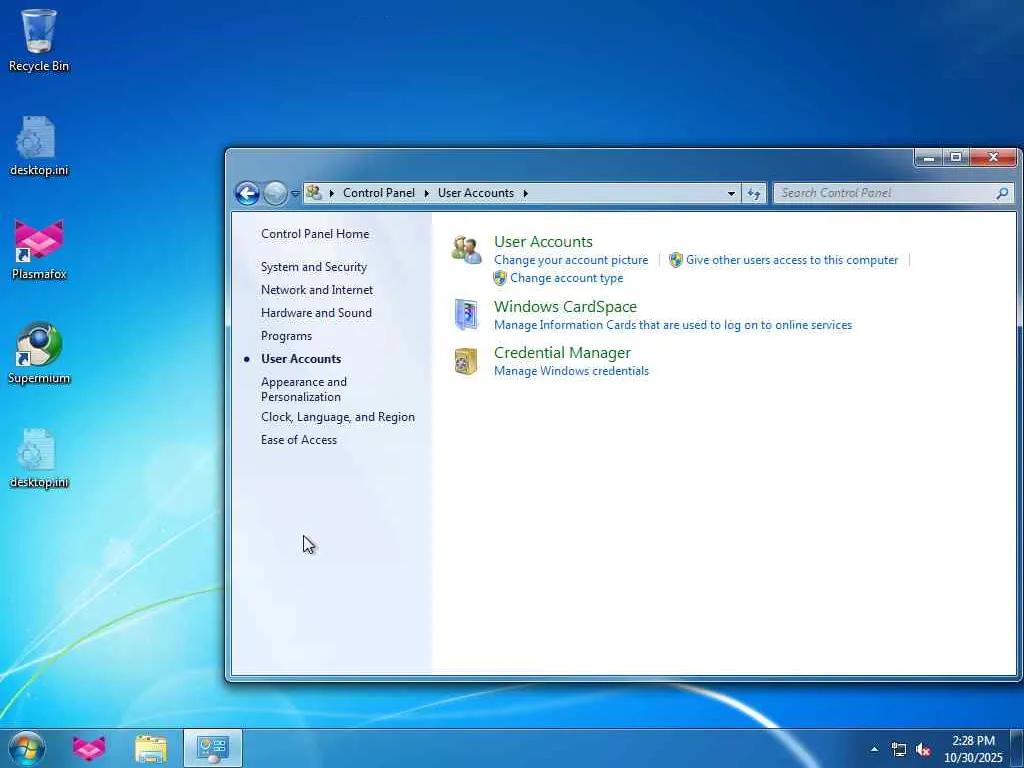Select the Control Panel taskbar button
The height and width of the screenshot is (768, 1024).
(x=213, y=748)
